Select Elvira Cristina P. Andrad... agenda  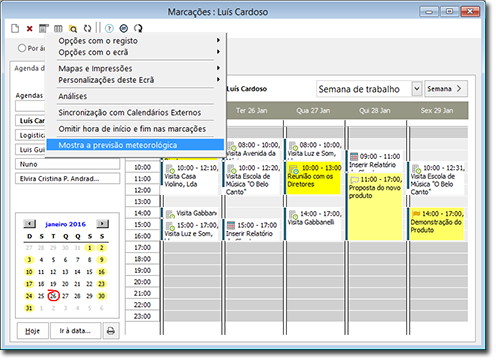tap(67, 179)
